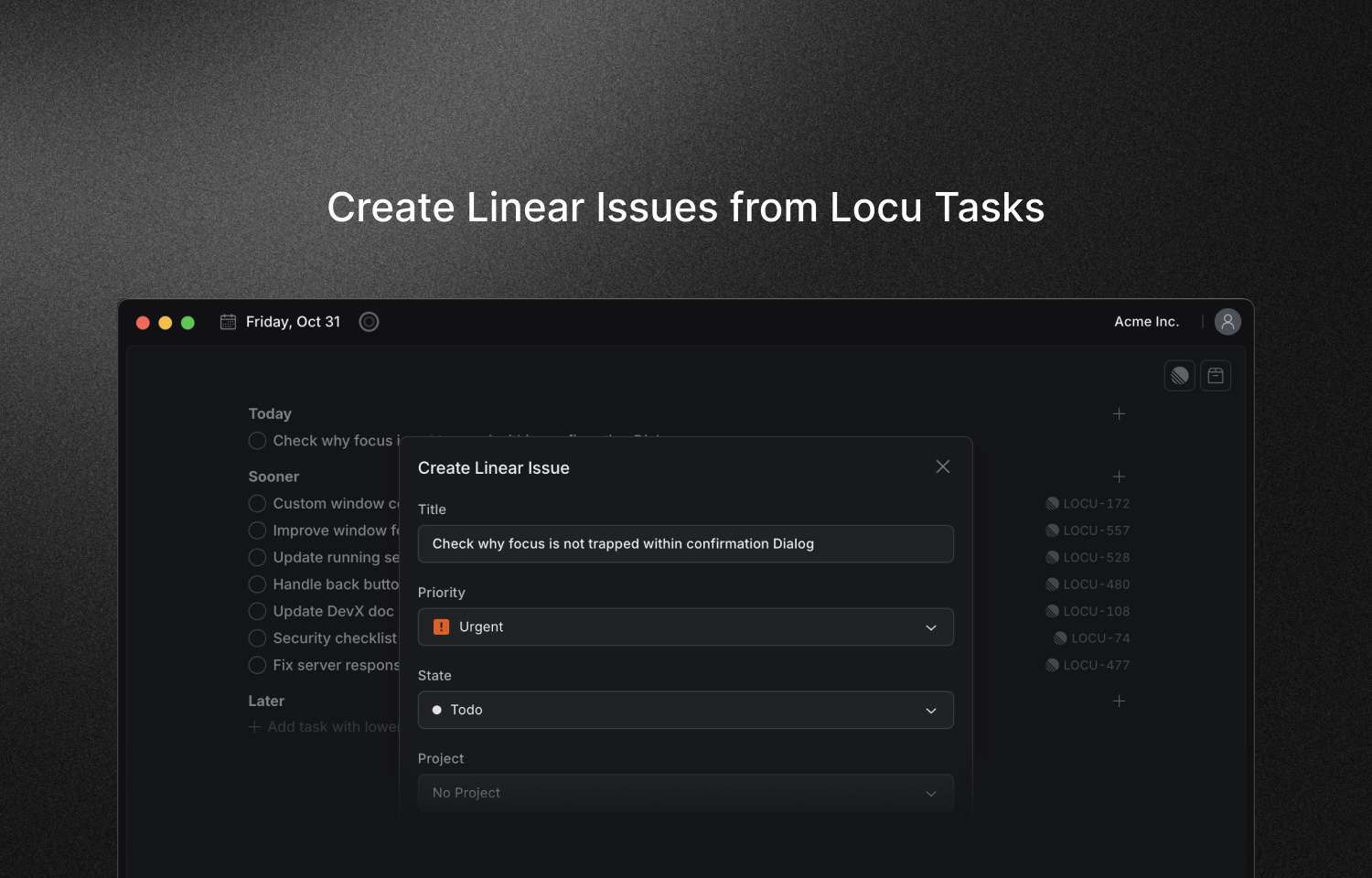This screenshot has width=1372, height=878.
Task: Click the Linear logo beside LOCU-74
Action: click(x=1058, y=637)
